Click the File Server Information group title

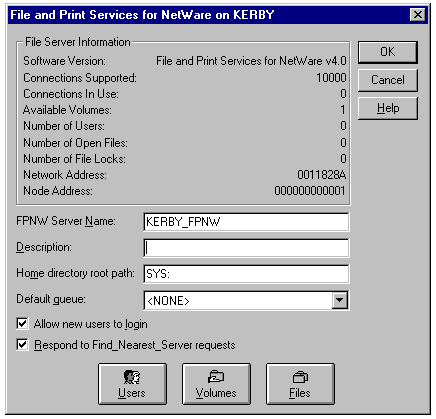pyautogui.click(x=78, y=42)
